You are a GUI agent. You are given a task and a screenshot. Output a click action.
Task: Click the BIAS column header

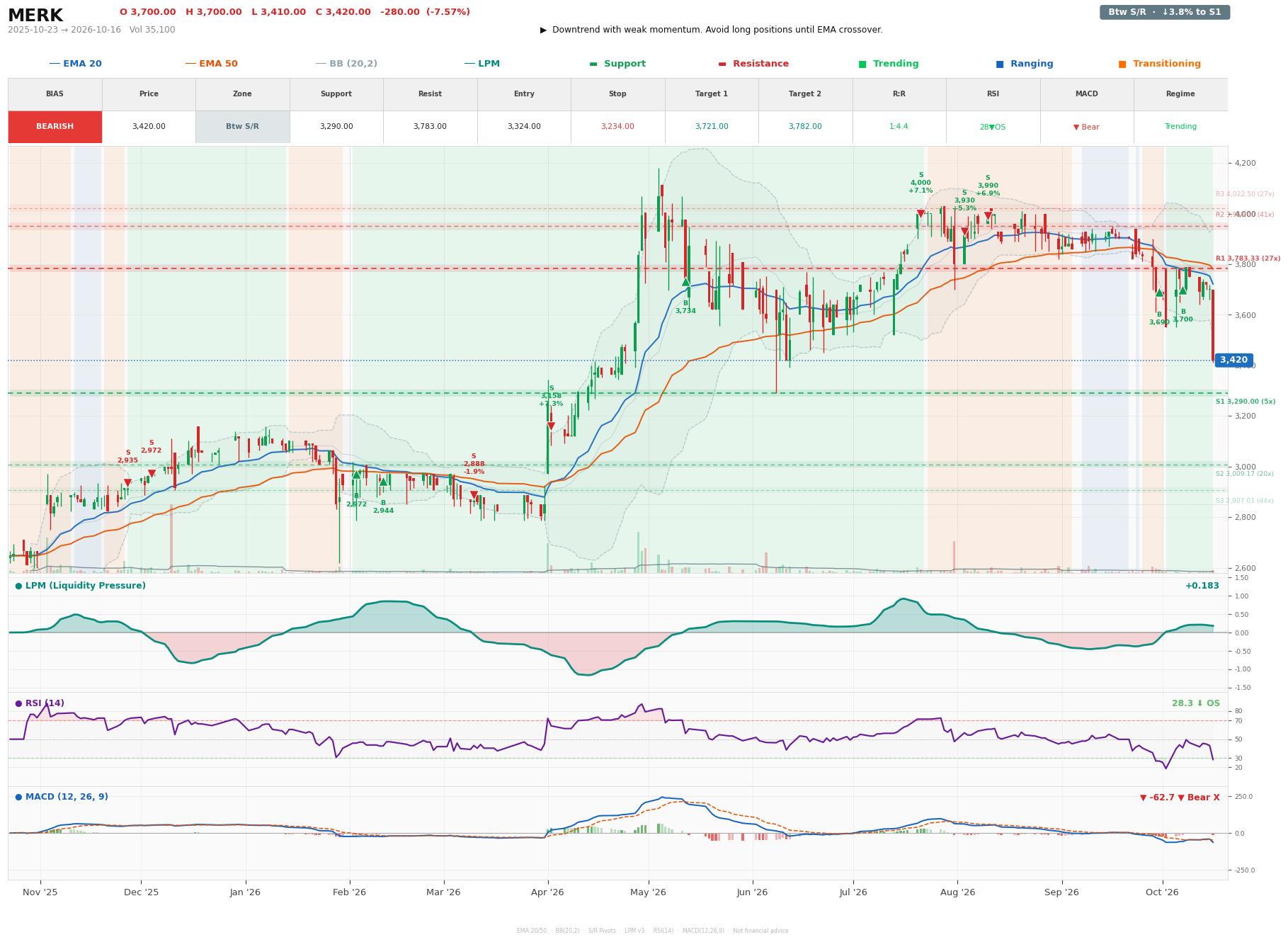(55, 94)
